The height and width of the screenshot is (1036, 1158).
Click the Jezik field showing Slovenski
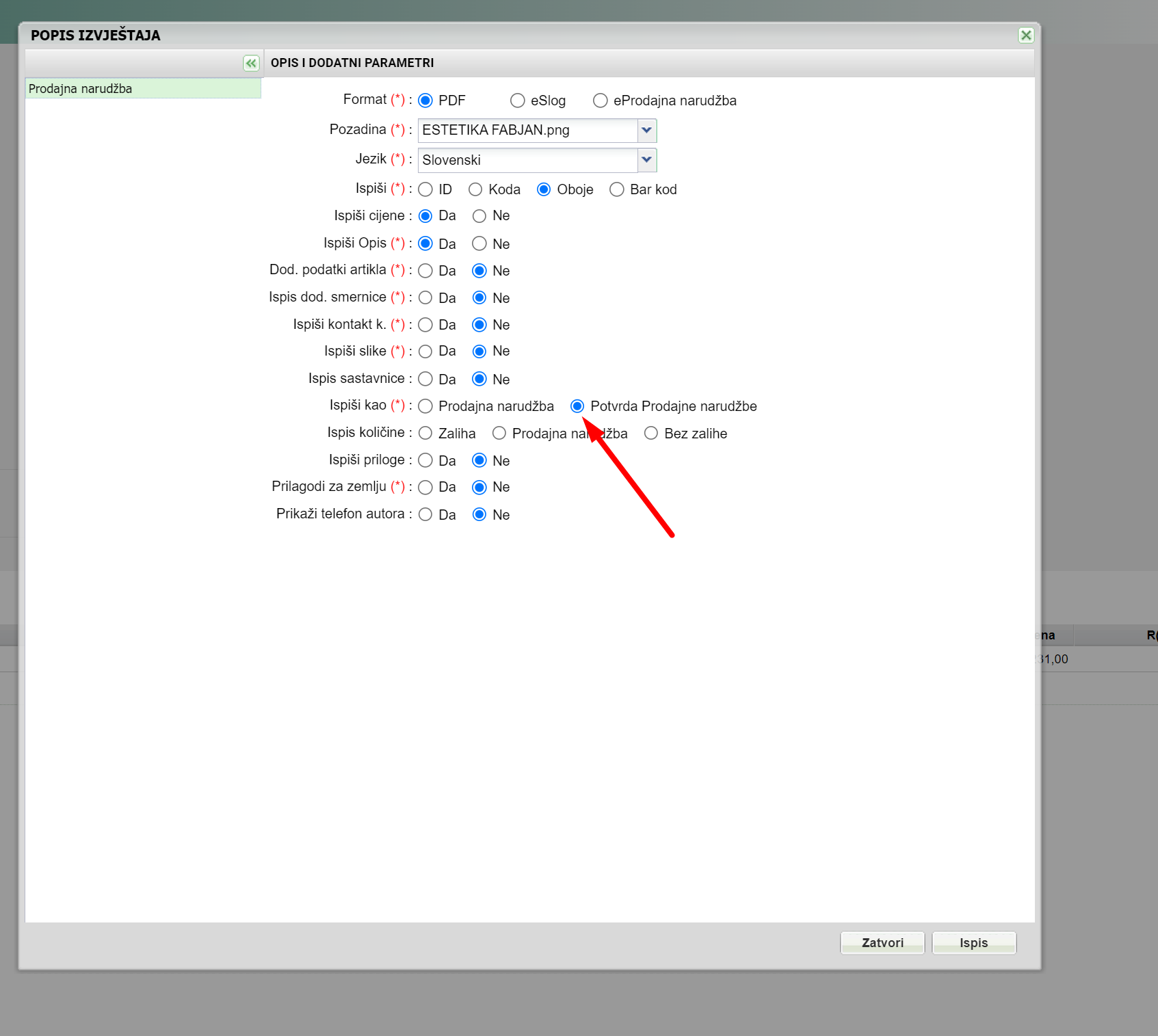(527, 160)
